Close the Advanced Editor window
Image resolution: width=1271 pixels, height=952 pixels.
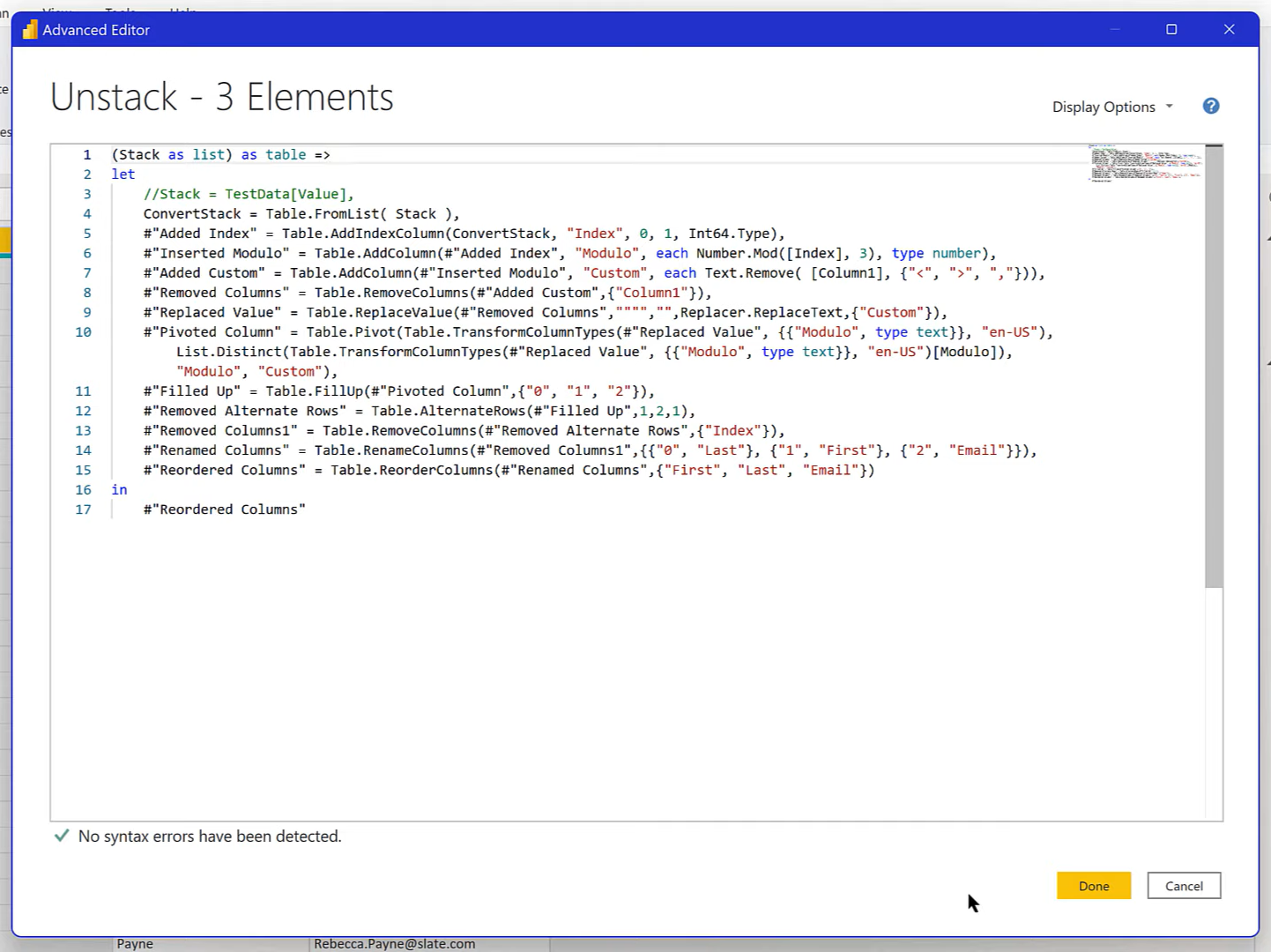1229,29
